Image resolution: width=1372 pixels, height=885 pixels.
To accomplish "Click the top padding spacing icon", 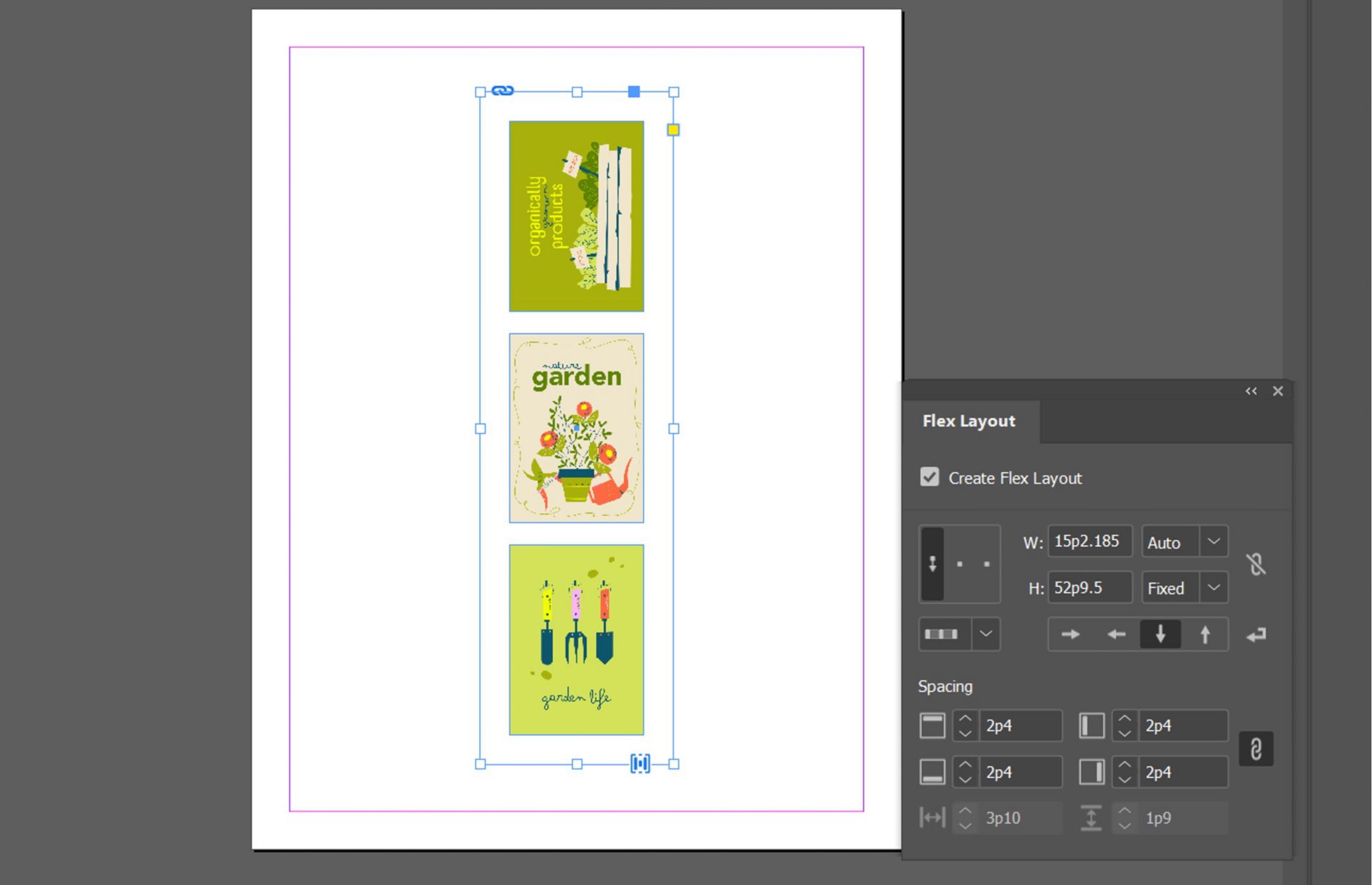I will (x=932, y=725).
